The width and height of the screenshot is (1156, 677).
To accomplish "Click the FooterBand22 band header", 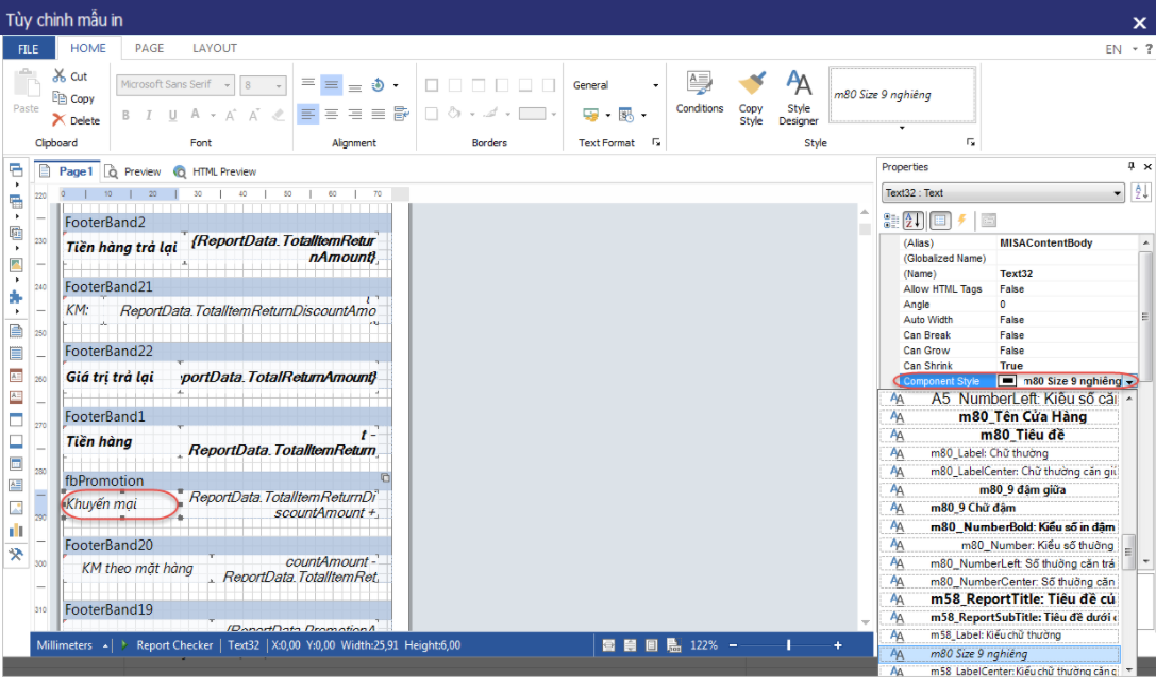I will click(227, 351).
